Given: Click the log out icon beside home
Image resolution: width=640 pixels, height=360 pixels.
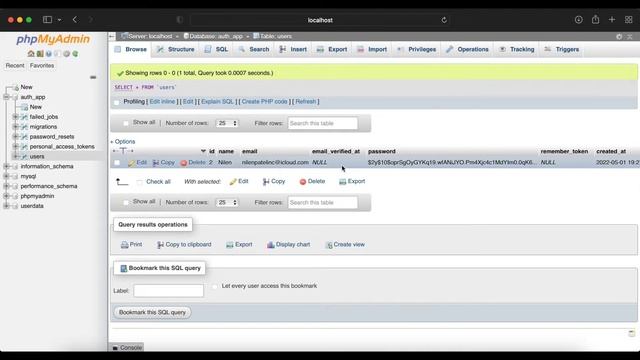Looking at the screenshot, I should (x=40, y=53).
